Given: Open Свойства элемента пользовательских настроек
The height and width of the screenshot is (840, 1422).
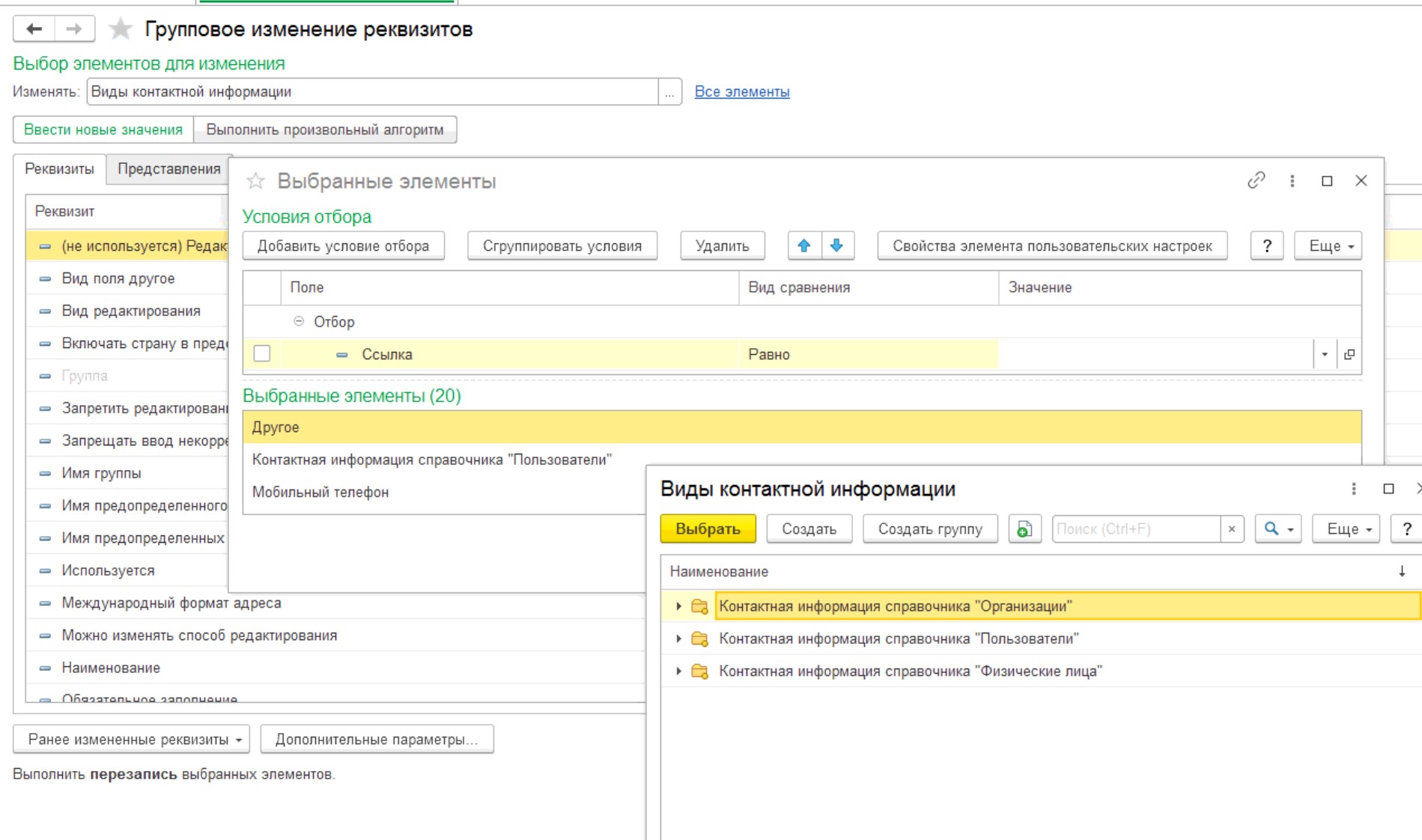Looking at the screenshot, I should click(1052, 246).
